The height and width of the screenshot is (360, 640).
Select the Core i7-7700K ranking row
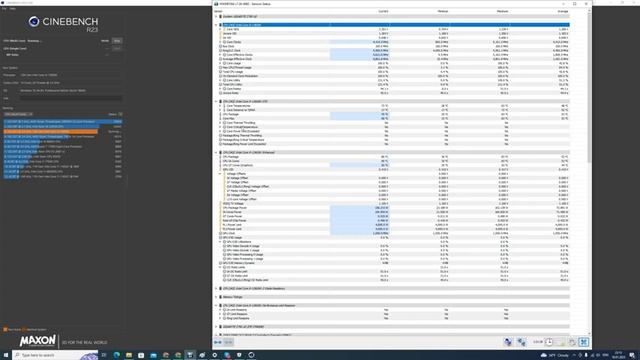tap(63, 162)
